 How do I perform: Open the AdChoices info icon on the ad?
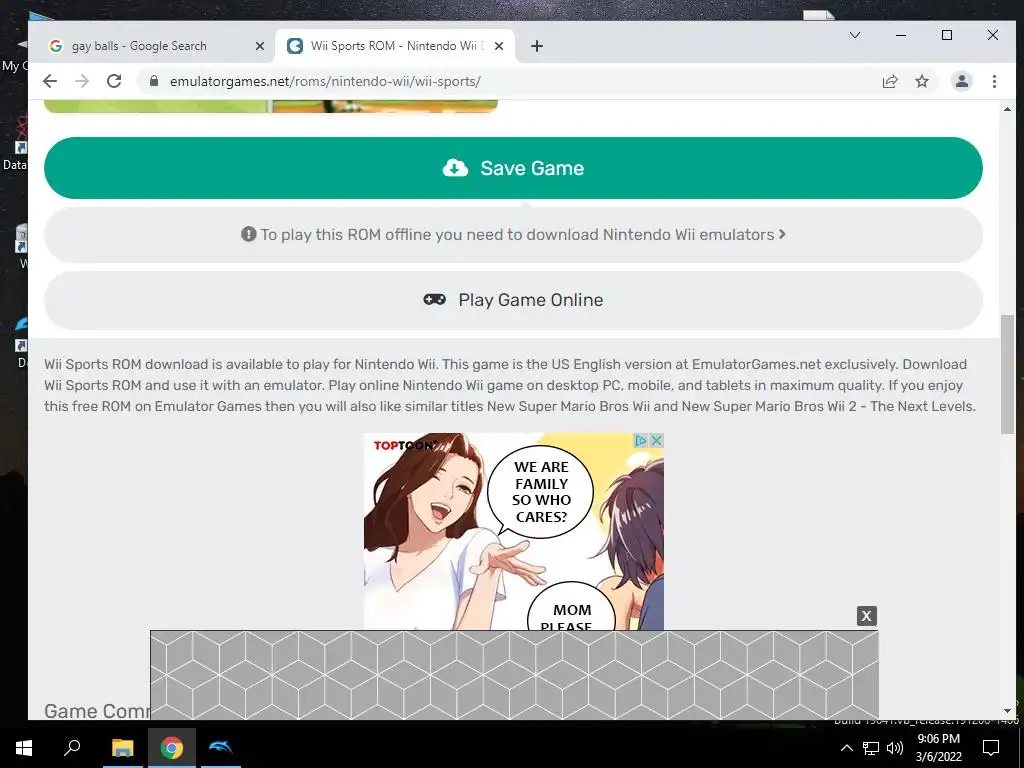(641, 441)
